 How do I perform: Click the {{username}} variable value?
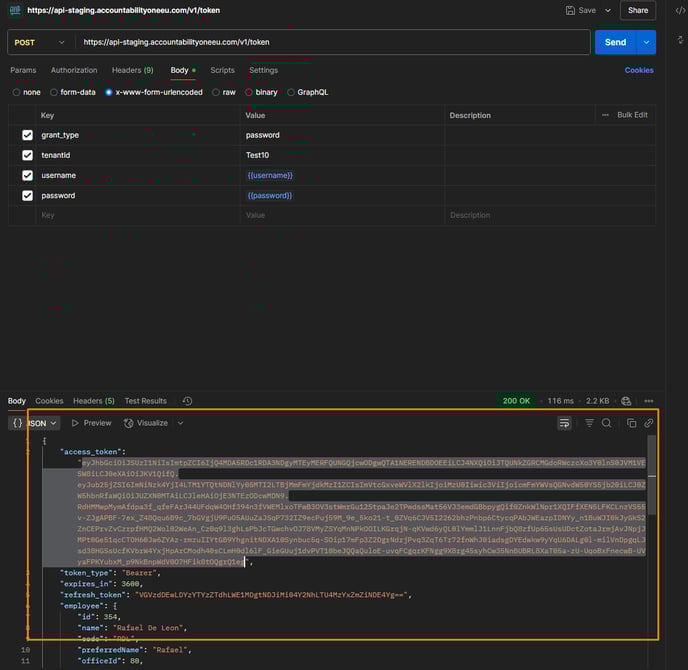click(x=270, y=176)
